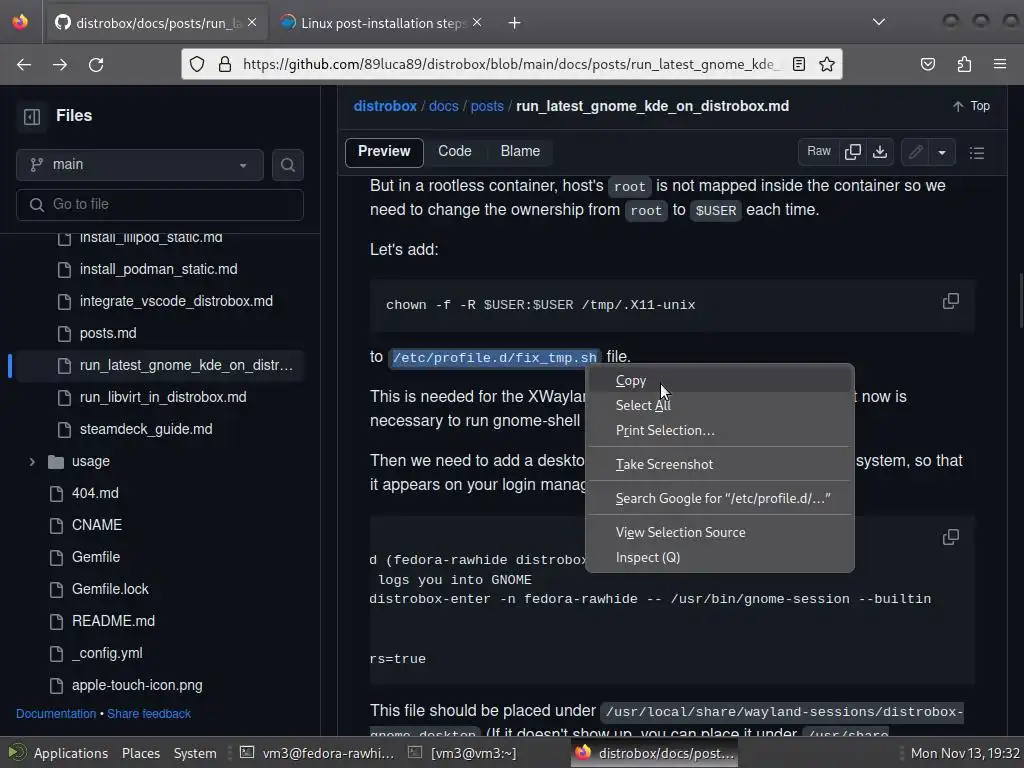This screenshot has height=768, width=1024.
Task: Open System menu in taskbar
Action: [195, 753]
